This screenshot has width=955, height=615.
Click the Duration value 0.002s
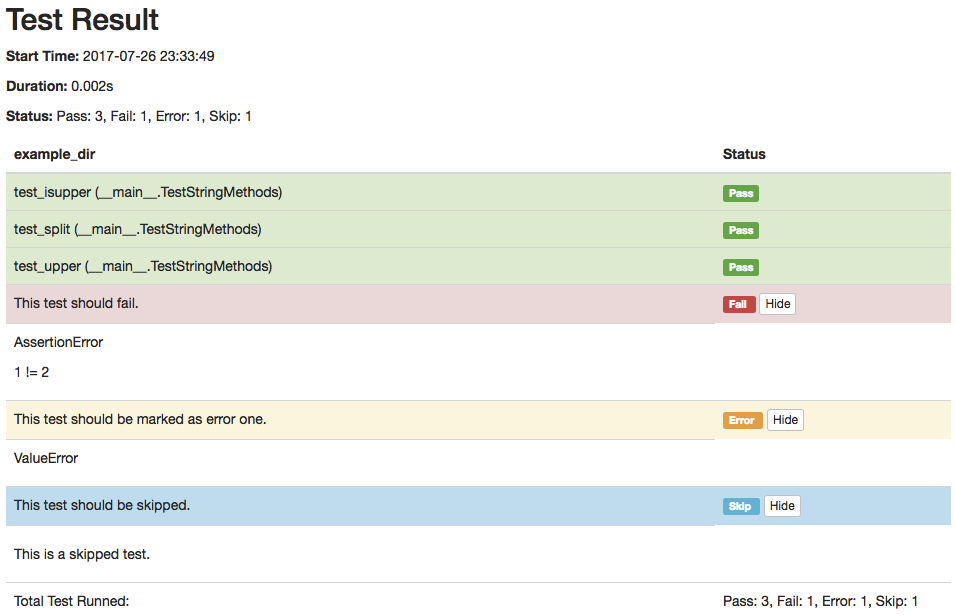click(x=92, y=86)
